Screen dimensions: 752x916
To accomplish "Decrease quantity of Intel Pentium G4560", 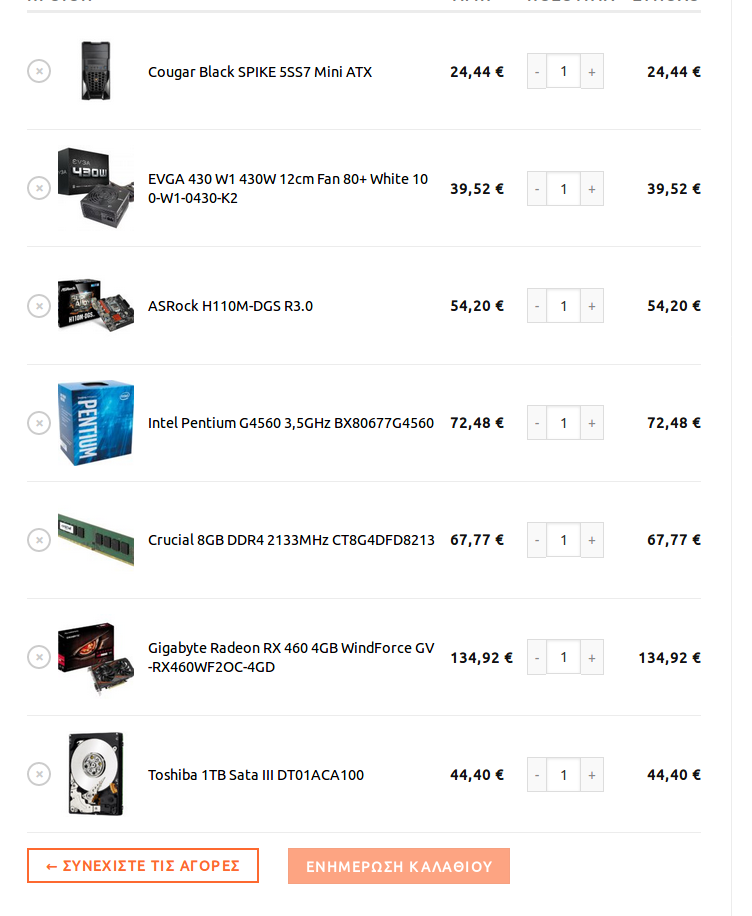I will (x=536, y=423).
